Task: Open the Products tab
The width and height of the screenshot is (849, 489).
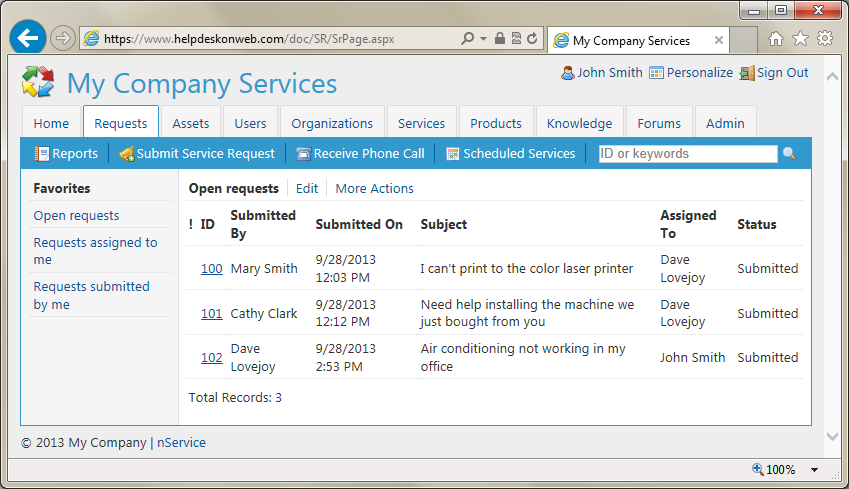Action: 495,123
